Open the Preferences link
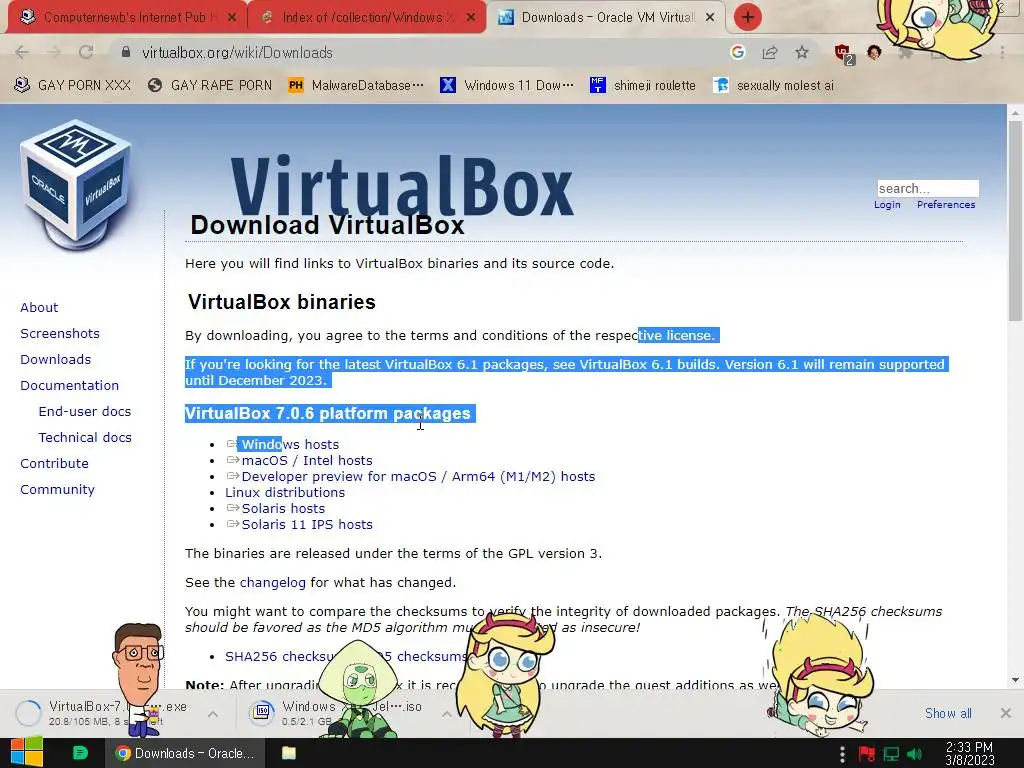Viewport: 1024px width, 768px height. point(946,205)
